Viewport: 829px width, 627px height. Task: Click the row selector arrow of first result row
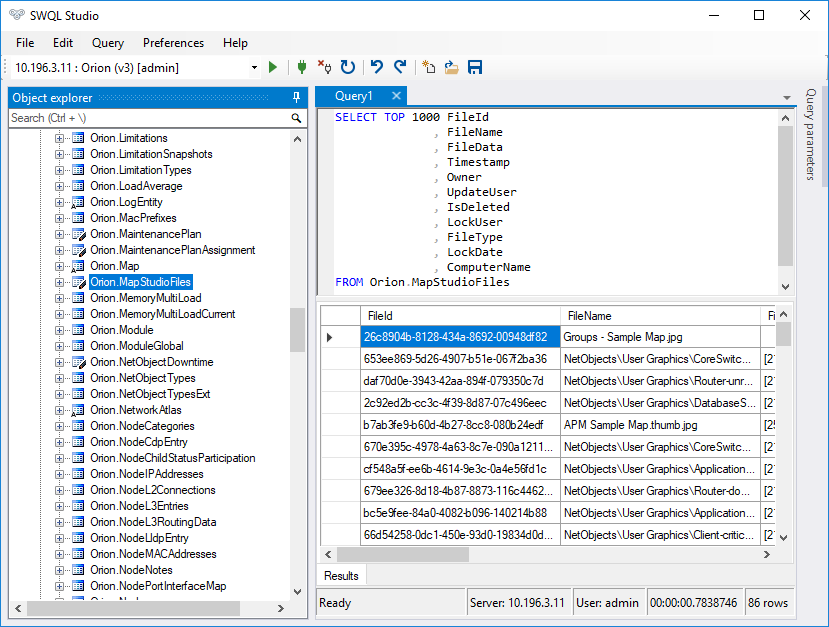(329, 337)
